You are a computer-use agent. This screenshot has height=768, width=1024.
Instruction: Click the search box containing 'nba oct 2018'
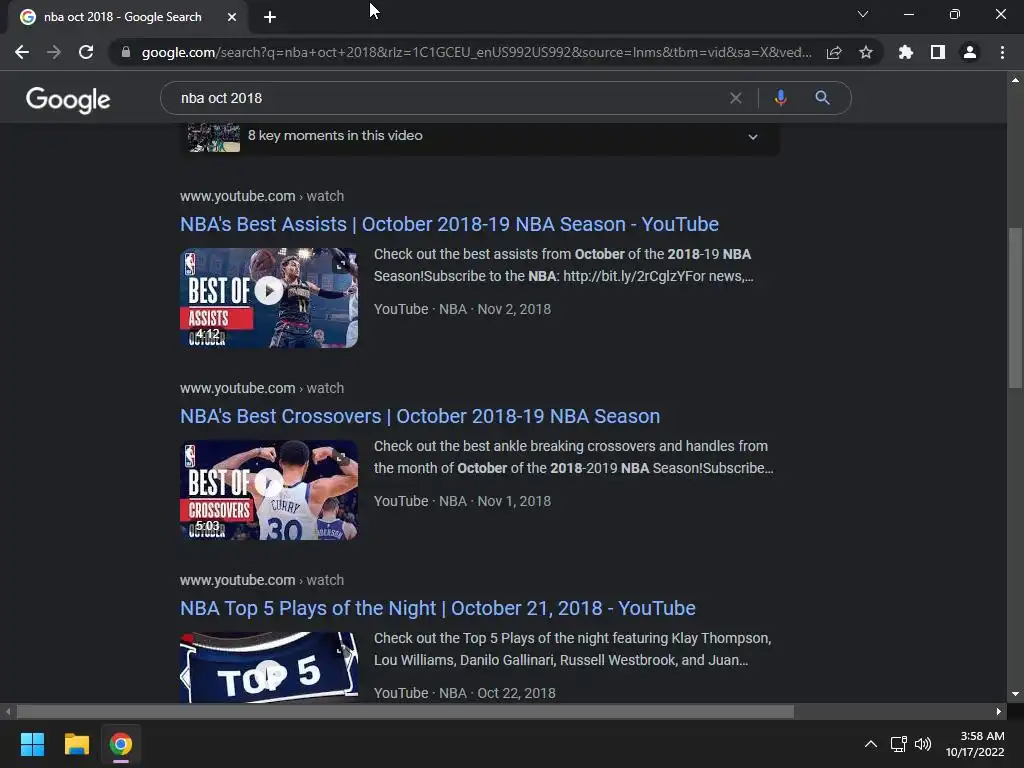(x=451, y=98)
